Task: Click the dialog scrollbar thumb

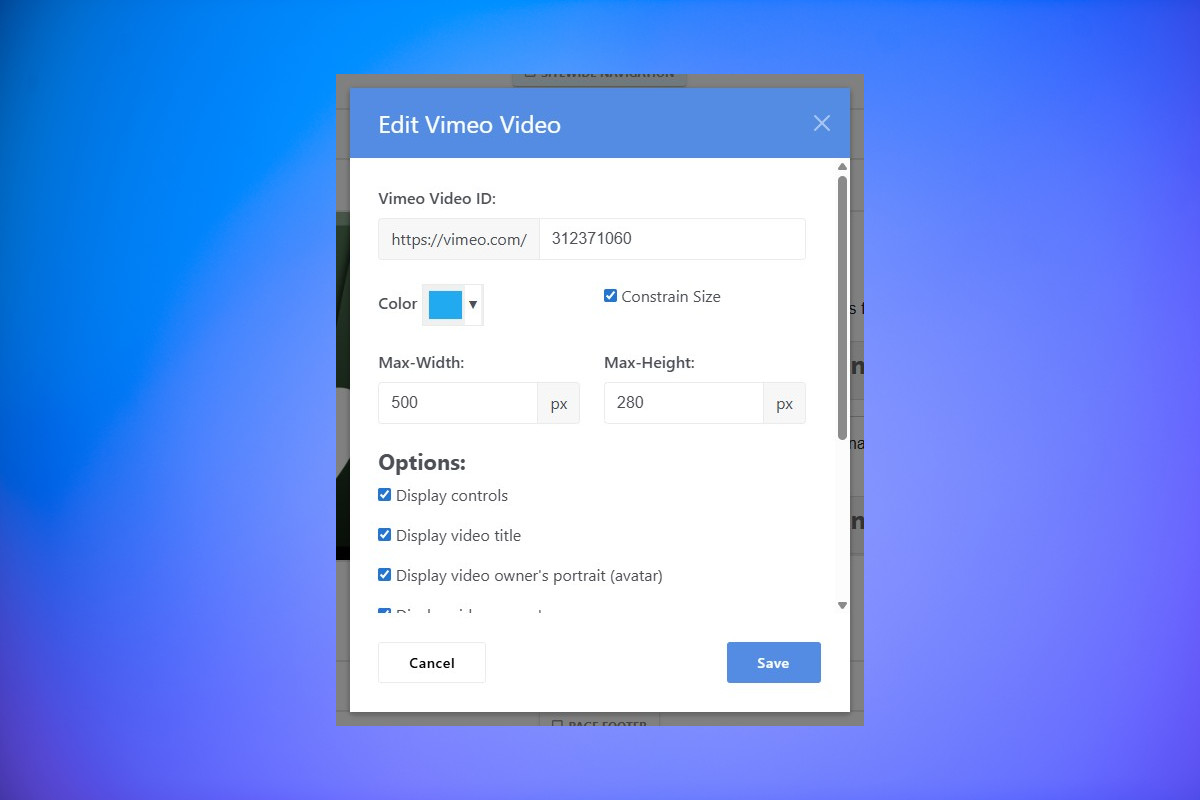Action: [842, 307]
